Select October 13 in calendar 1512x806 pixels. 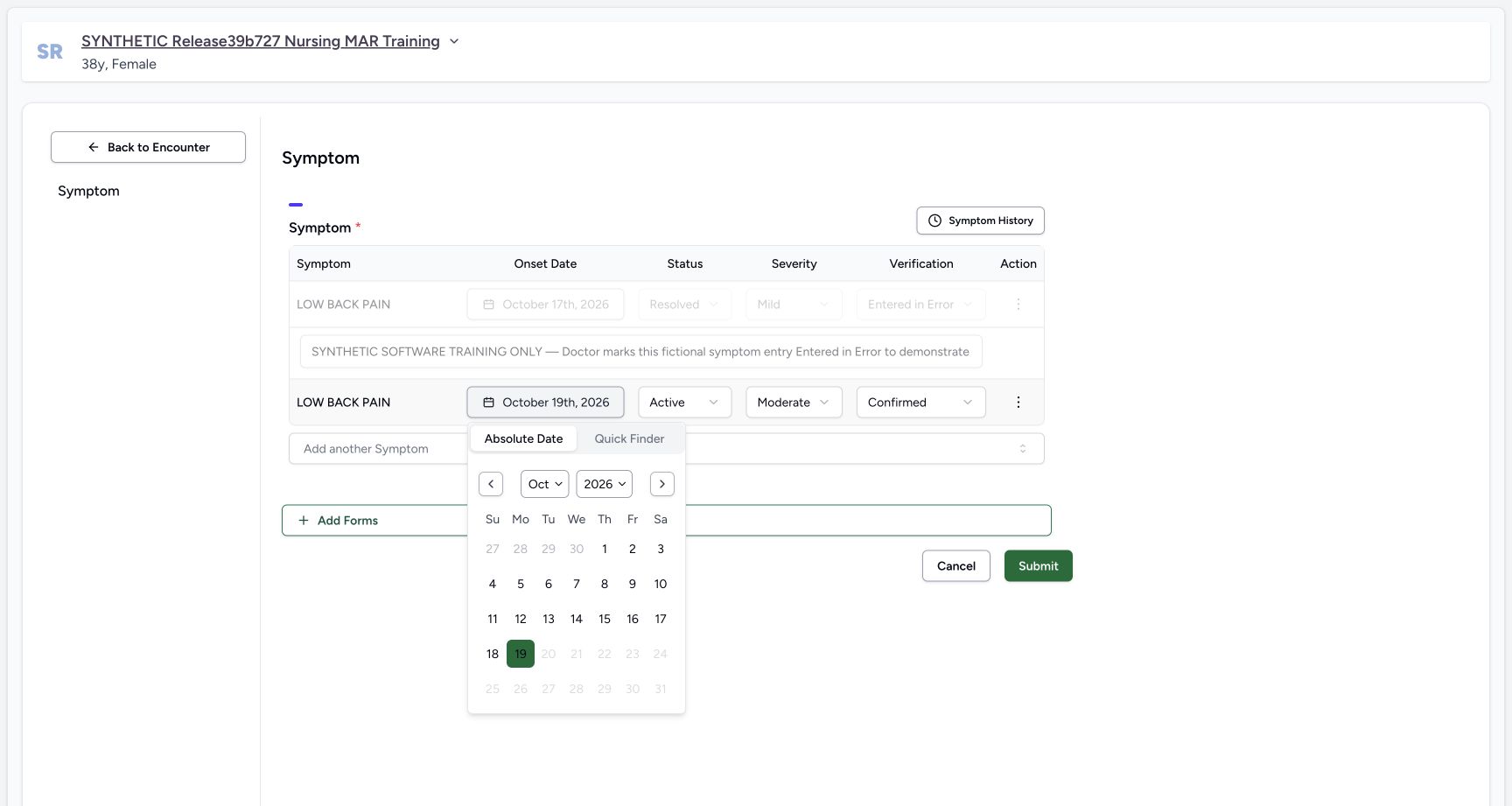(549, 619)
